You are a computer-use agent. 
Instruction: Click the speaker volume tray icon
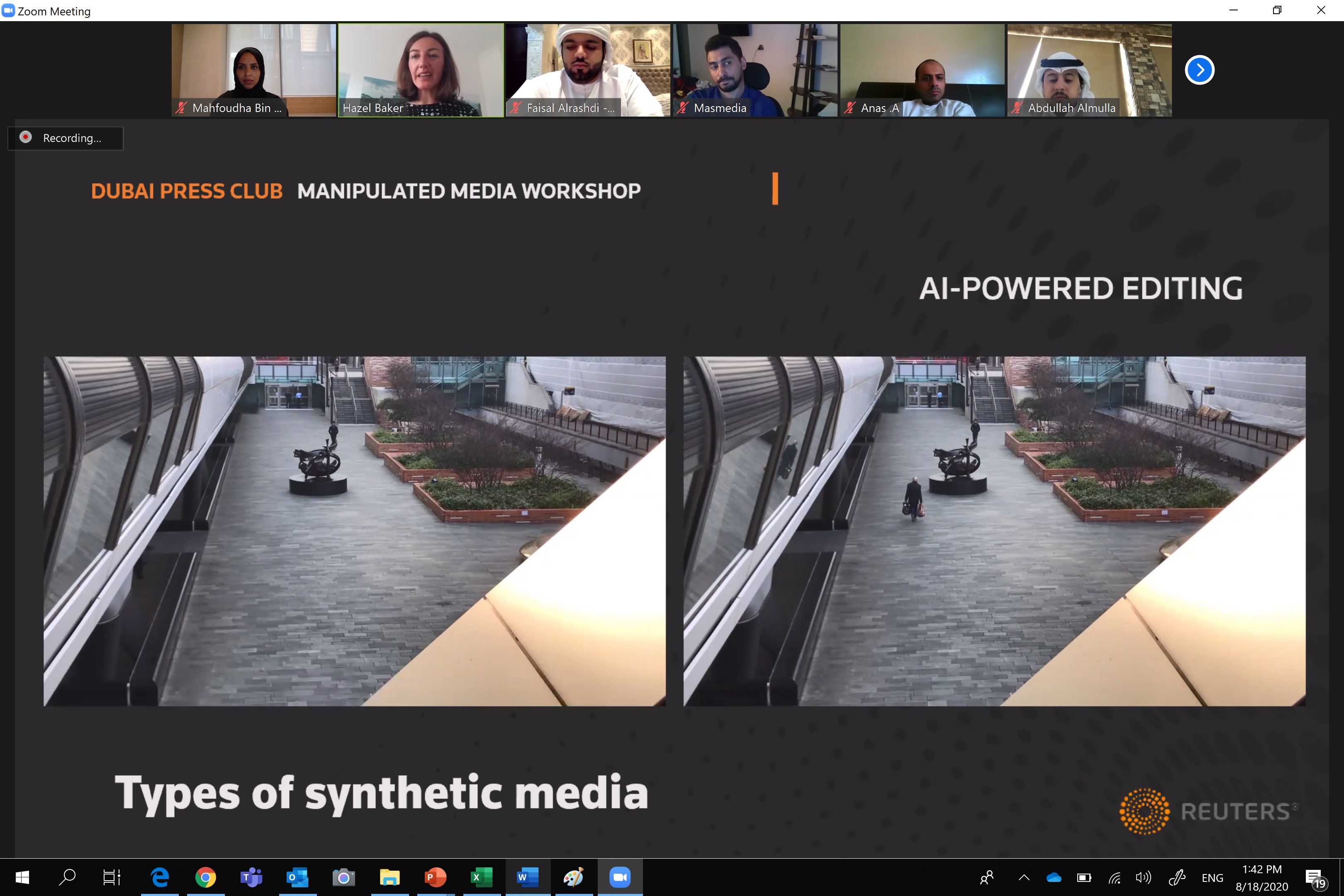point(1143,877)
